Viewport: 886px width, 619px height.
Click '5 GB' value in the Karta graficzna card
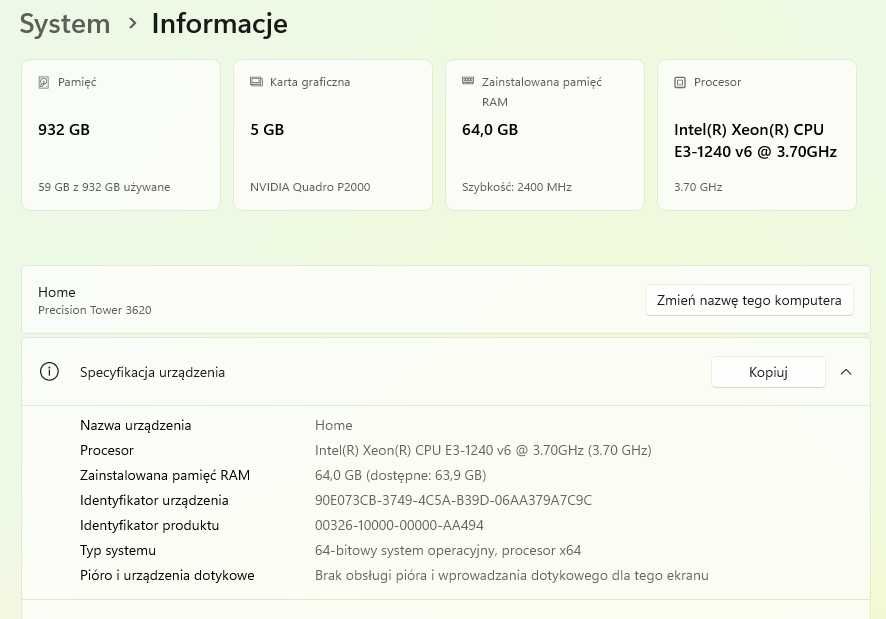tap(267, 130)
